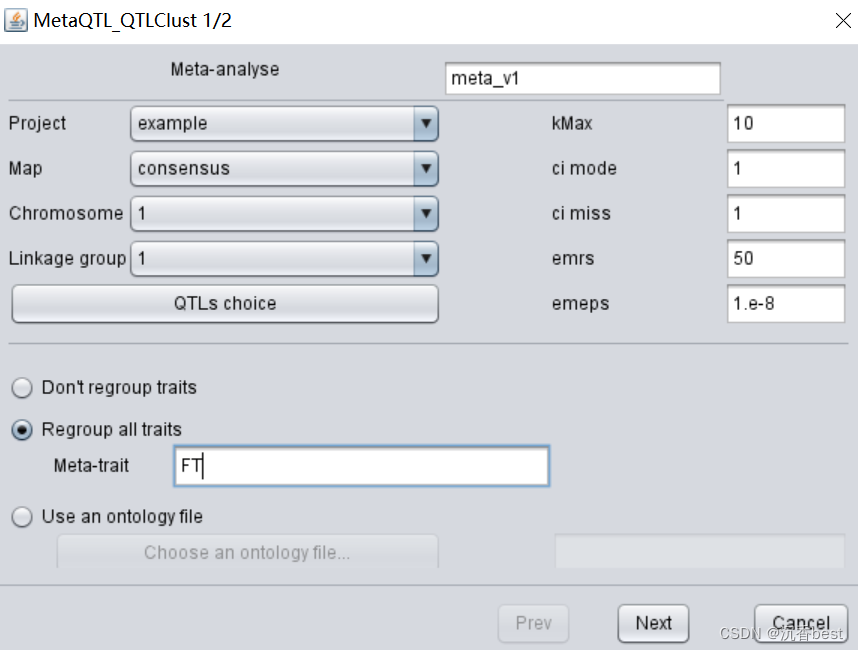This screenshot has width=858, height=650.
Task: Click 'Choose an ontology file...' button
Action: point(247,551)
